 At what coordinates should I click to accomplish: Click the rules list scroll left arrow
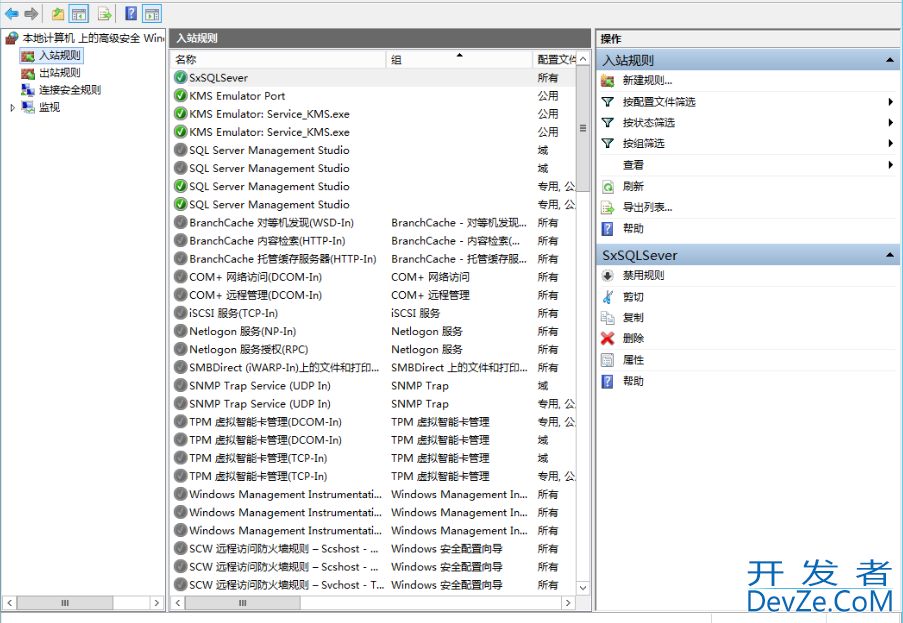pyautogui.click(x=178, y=603)
